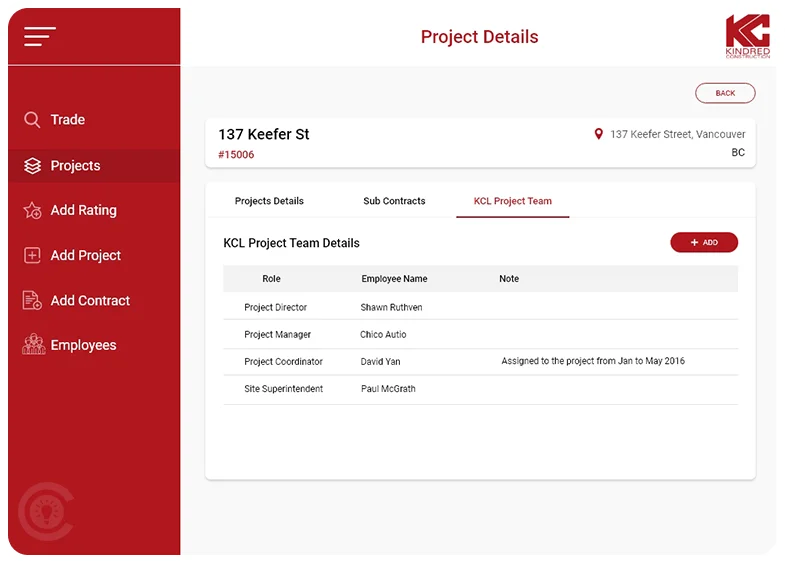This screenshot has height=563, width=785.
Task: Switch to the Projects Details tab
Action: point(269,201)
